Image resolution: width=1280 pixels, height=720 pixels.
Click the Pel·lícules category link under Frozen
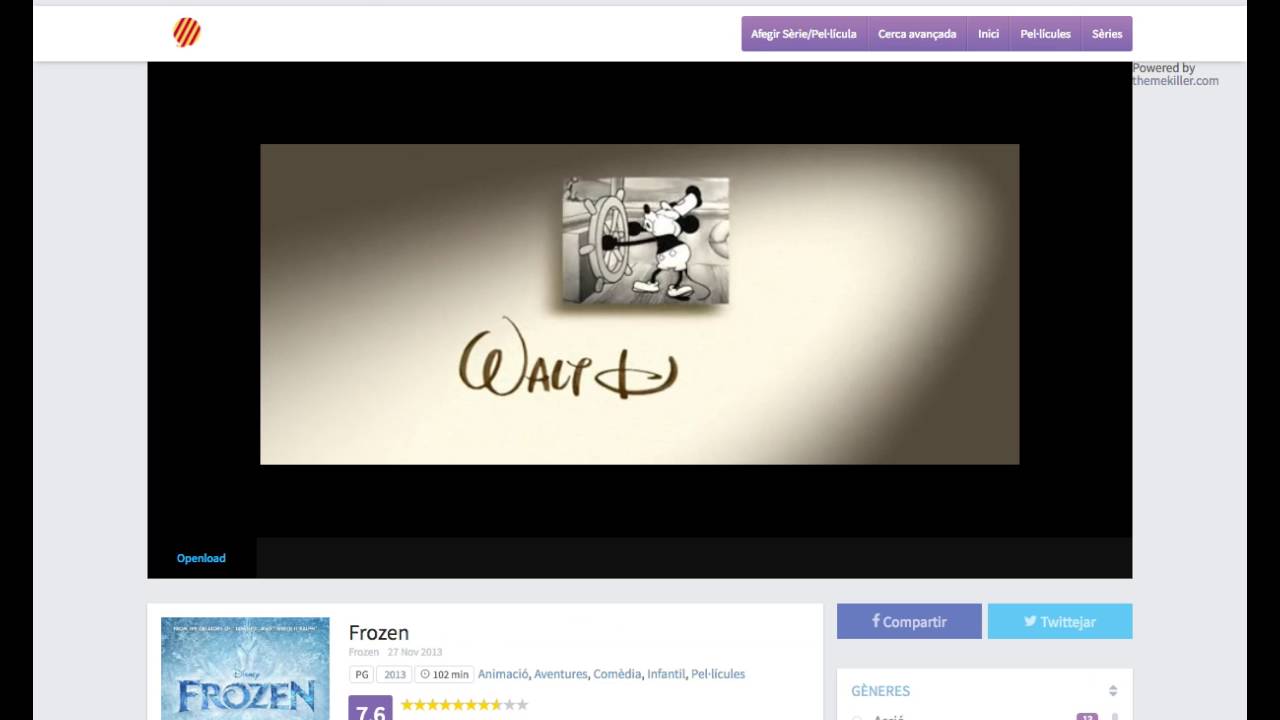718,674
